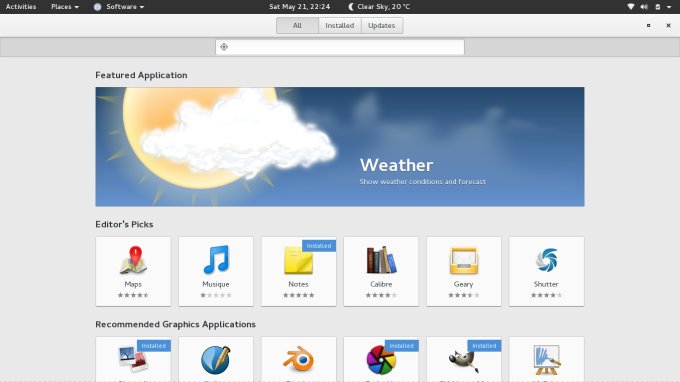The image size is (680, 382).
Task: Open the Notes sticky note icon
Action: pos(298,260)
